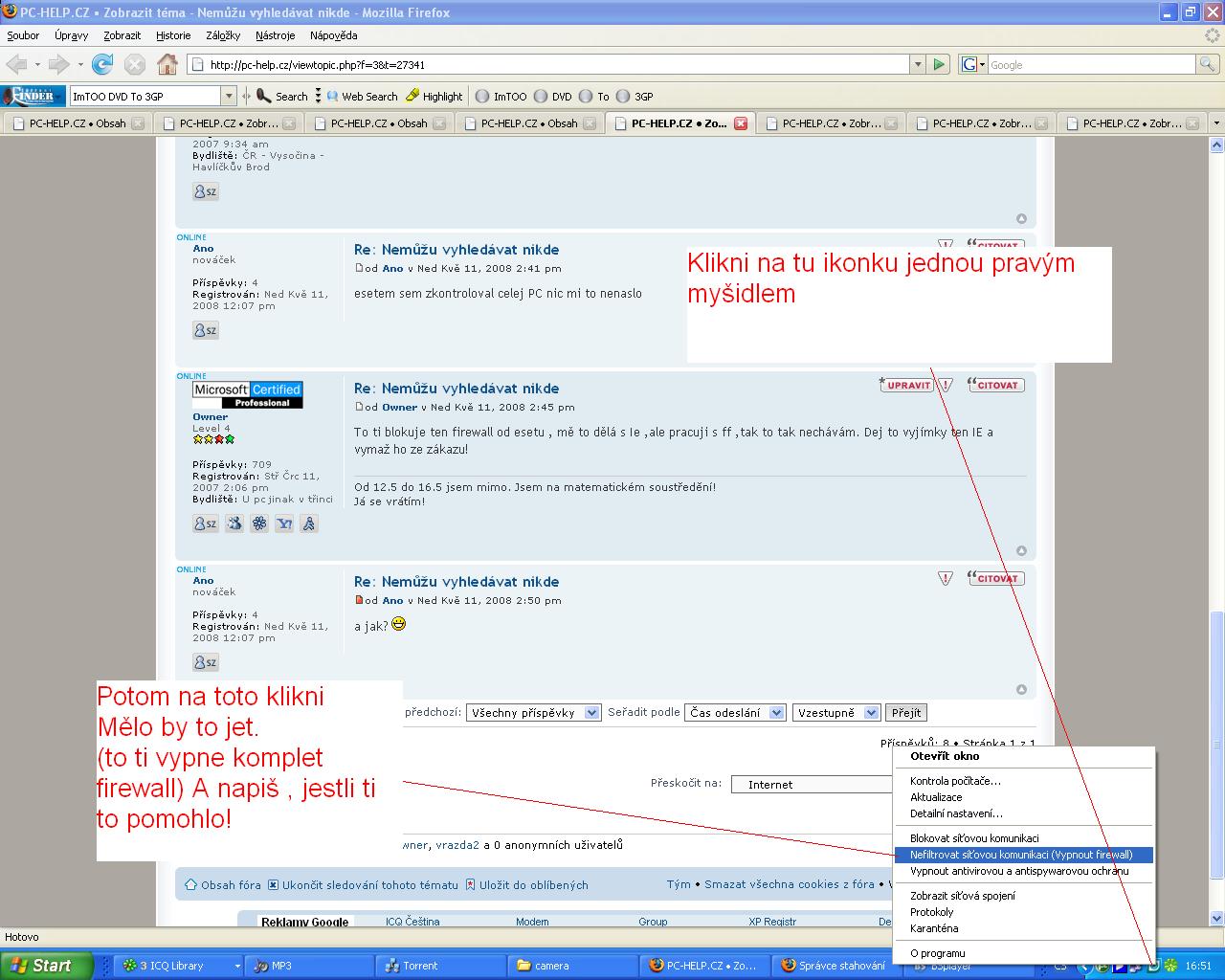Click the Web Search toolbar button
Screen dimensions: 1225x980
pyautogui.click(x=362, y=96)
